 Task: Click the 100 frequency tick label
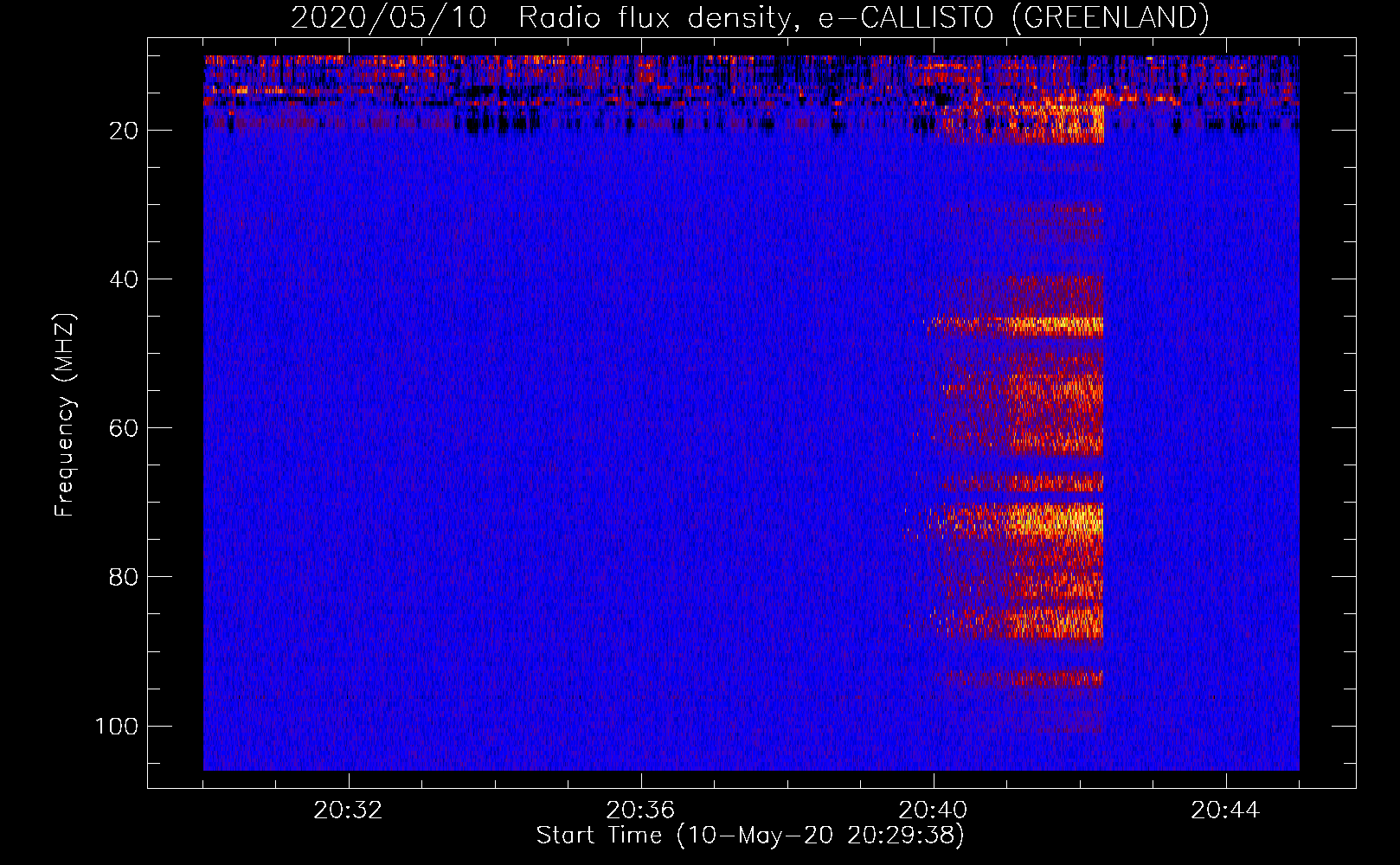[x=117, y=726]
